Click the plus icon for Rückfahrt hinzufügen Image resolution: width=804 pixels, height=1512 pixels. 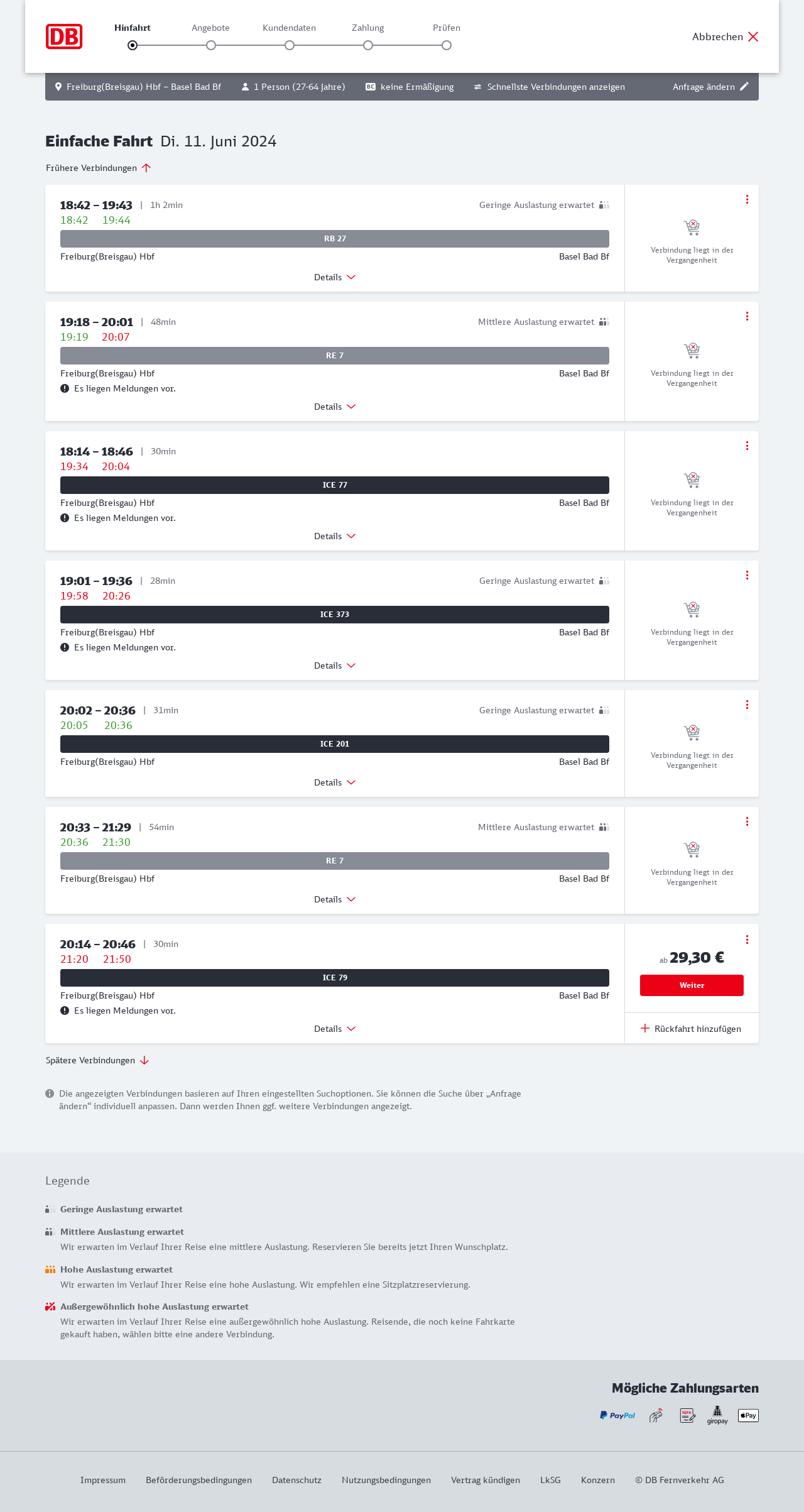tap(645, 1029)
